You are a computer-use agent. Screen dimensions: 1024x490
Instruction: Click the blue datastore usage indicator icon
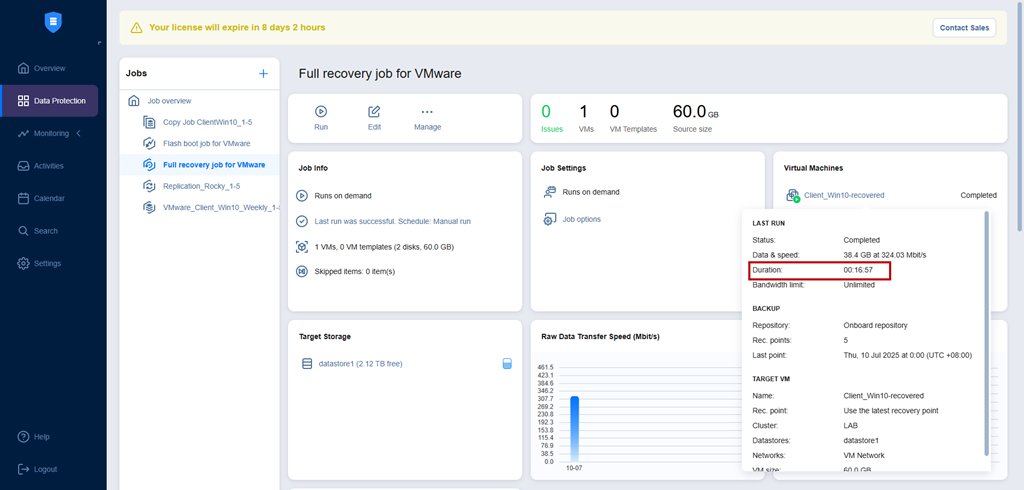click(x=507, y=363)
